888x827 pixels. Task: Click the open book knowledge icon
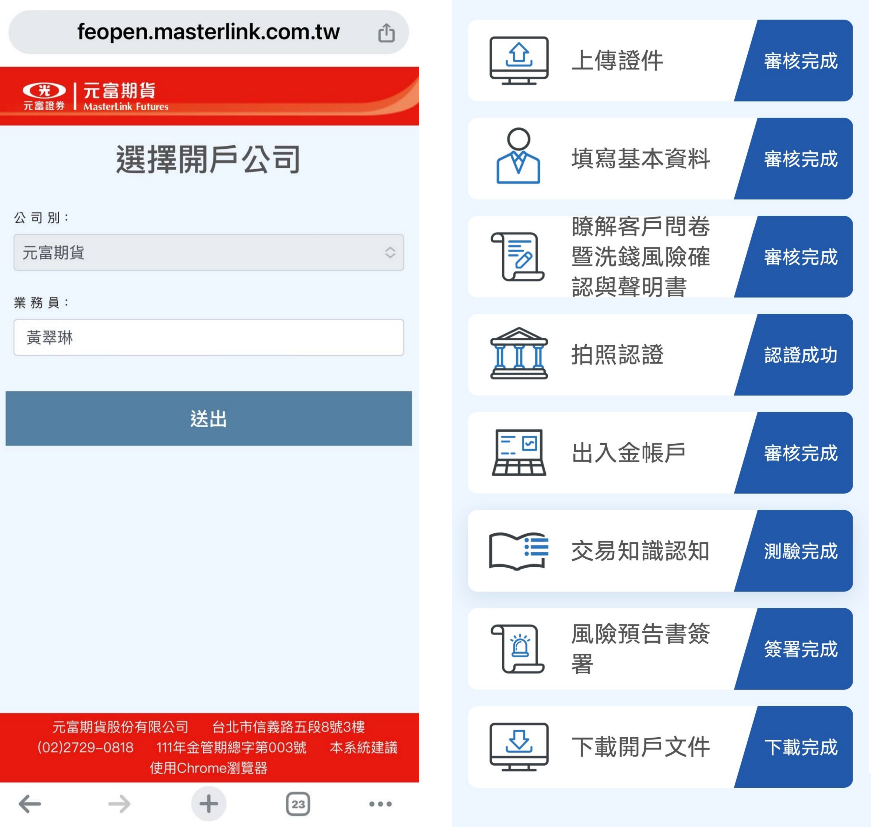[519, 551]
